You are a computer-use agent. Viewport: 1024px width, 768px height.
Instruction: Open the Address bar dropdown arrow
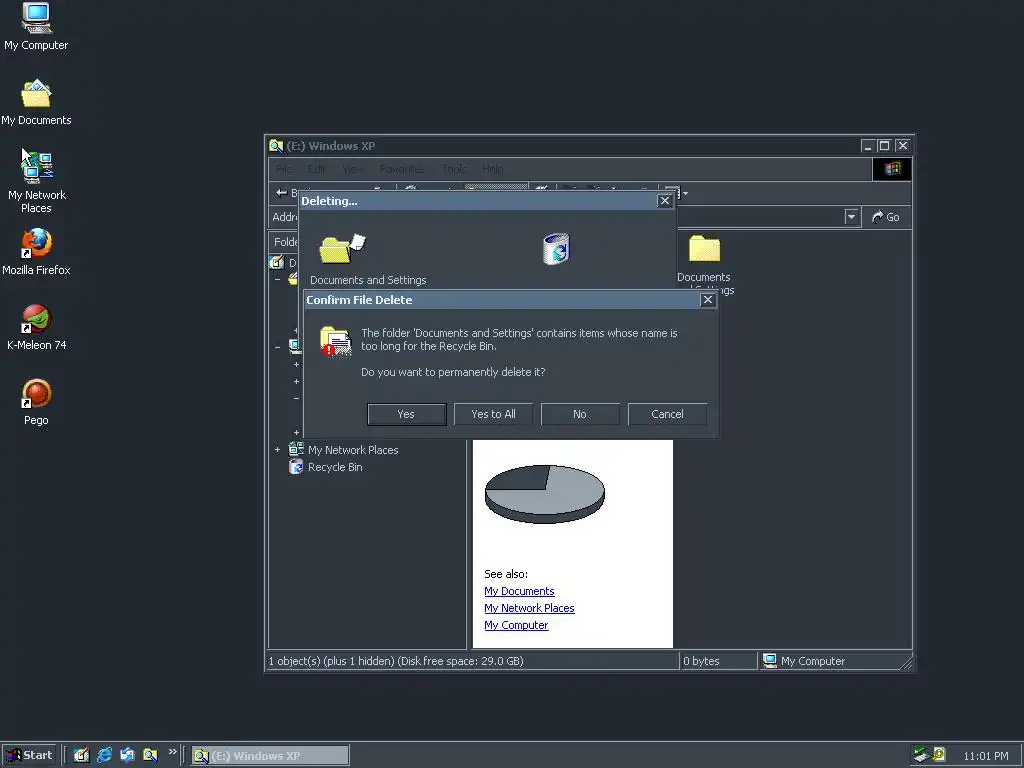pyautogui.click(x=851, y=217)
